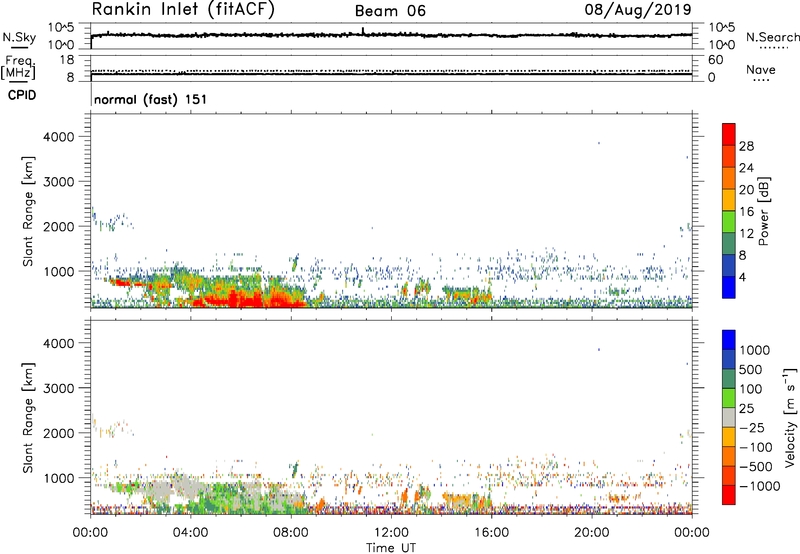Screen dimensions: 800x554
Task: Click the '08:00' time axis tick
Action: (x=290, y=533)
